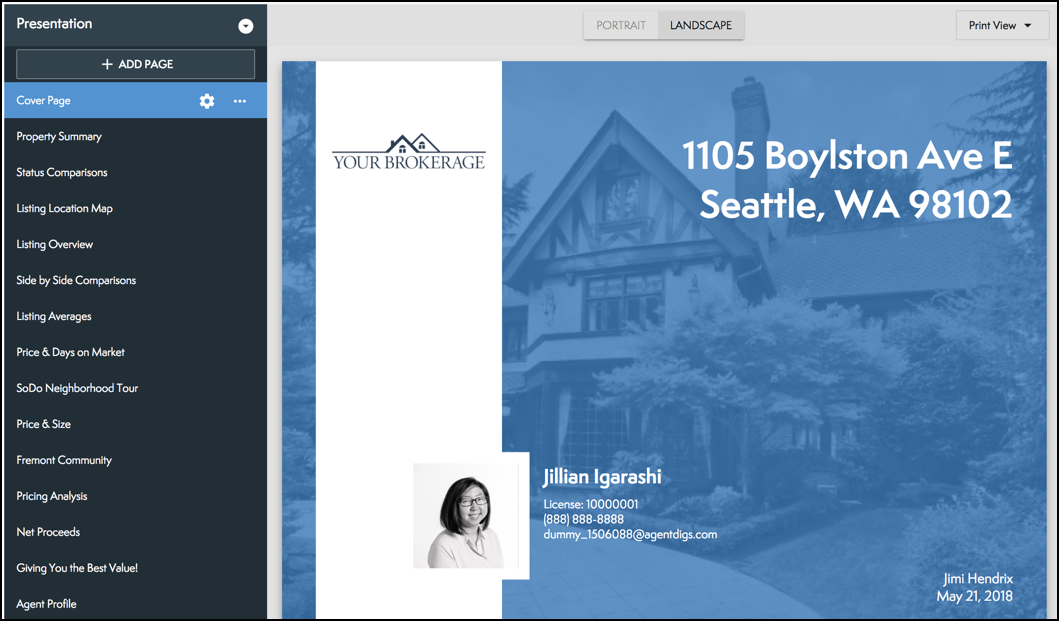Open the Net Proceeds page

pyautogui.click(x=48, y=533)
